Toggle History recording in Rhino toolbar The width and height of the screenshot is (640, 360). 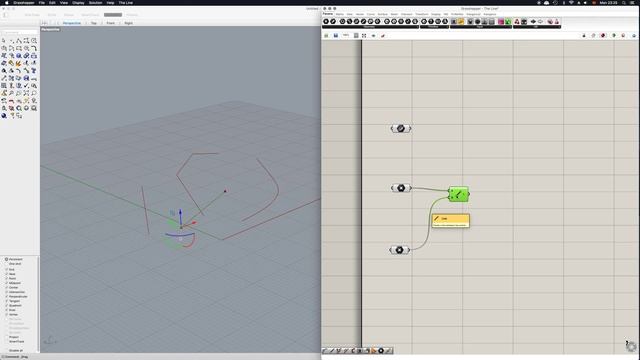coord(132,15)
